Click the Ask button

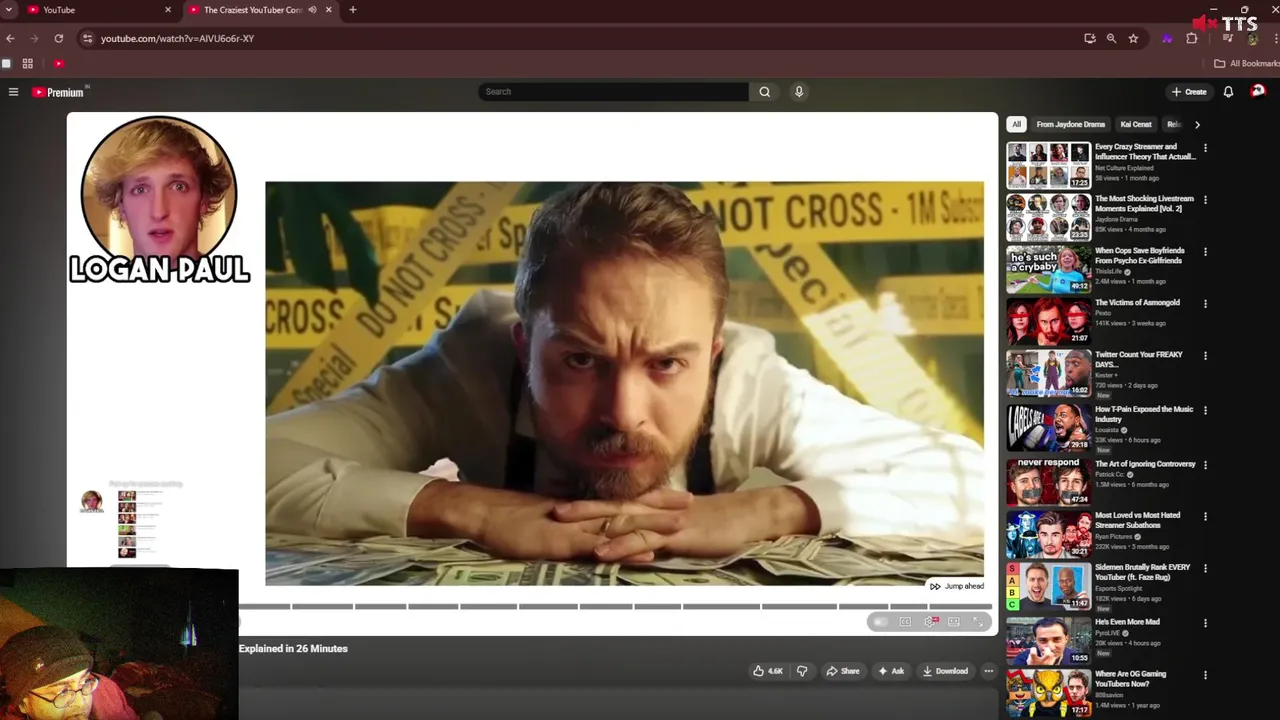[x=891, y=671]
